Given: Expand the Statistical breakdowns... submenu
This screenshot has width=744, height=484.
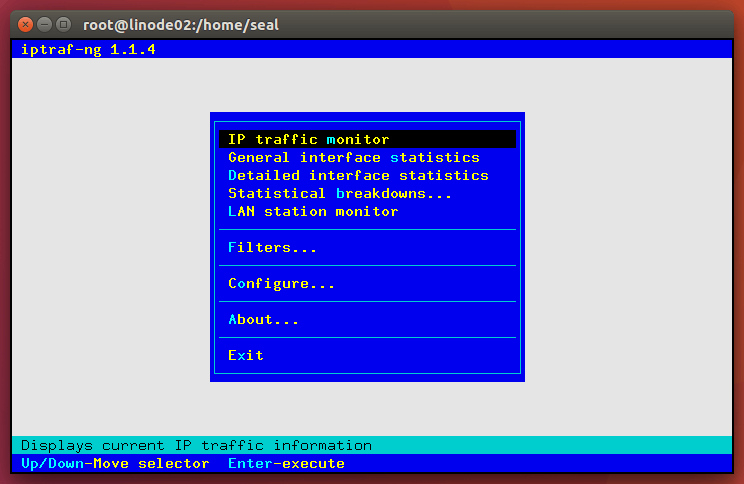Looking at the screenshot, I should point(340,193).
